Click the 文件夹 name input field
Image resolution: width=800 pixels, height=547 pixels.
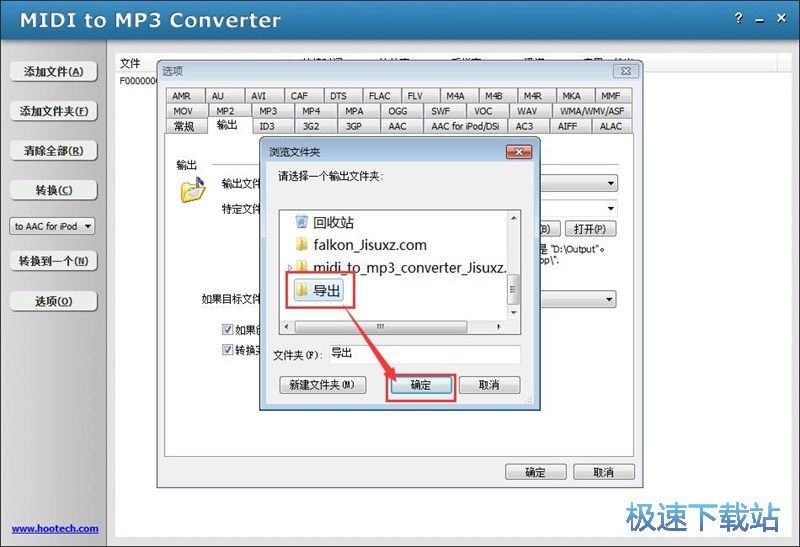click(x=425, y=354)
